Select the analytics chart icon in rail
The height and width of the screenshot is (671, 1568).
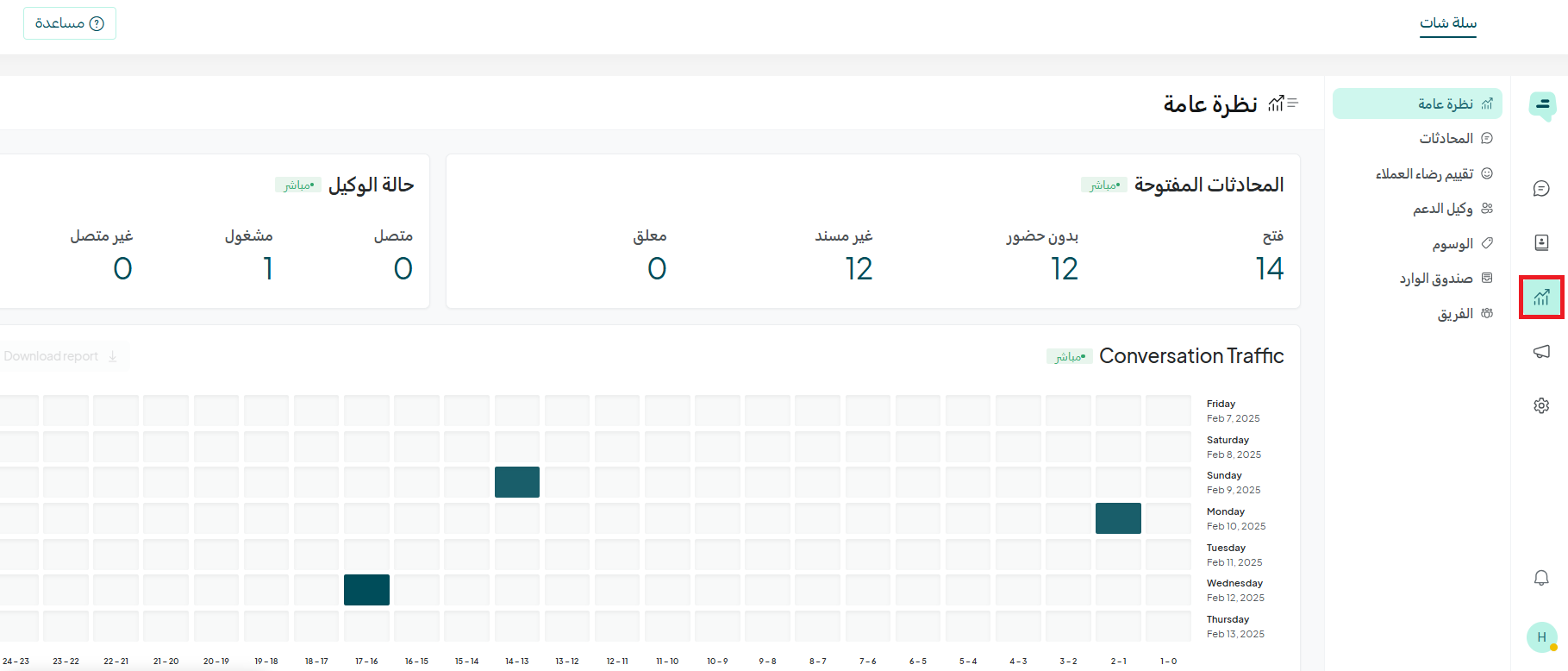tap(1541, 298)
